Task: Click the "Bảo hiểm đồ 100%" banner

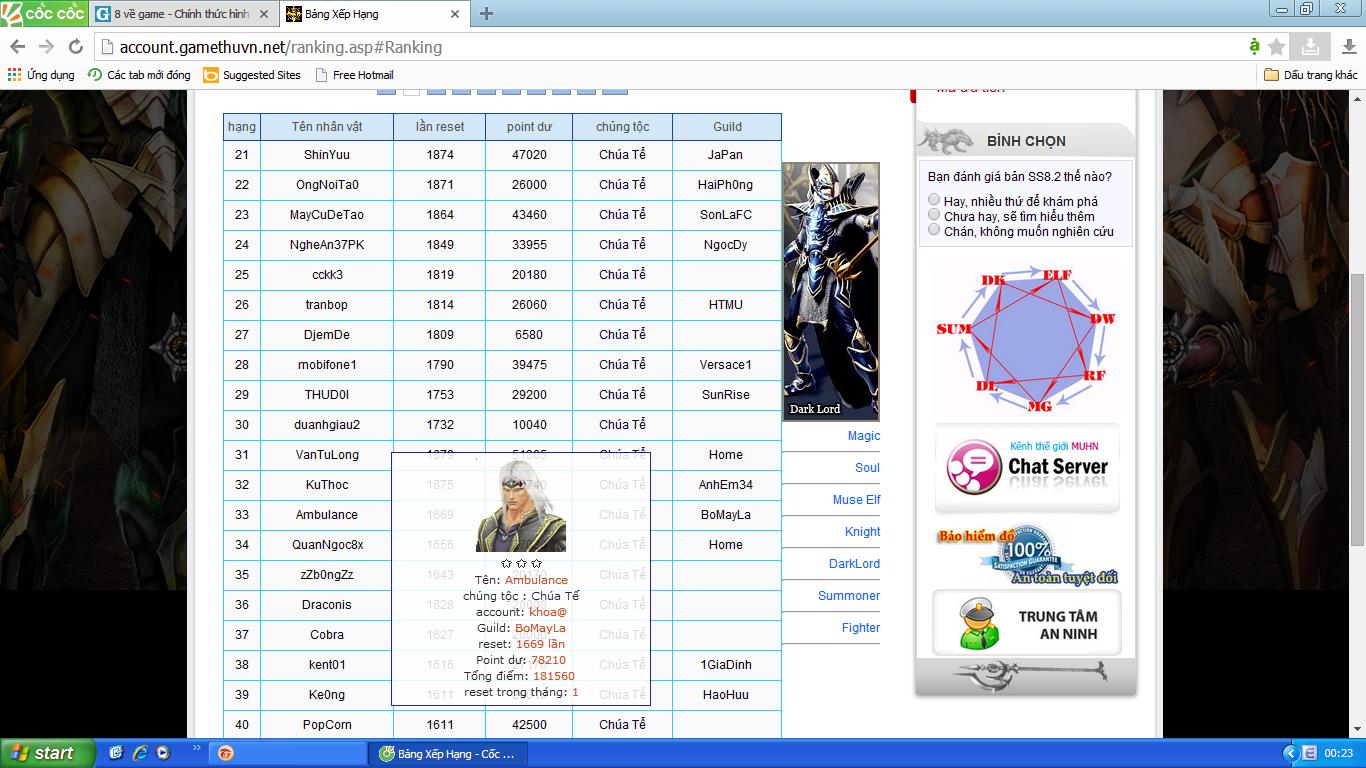Action: [1027, 555]
